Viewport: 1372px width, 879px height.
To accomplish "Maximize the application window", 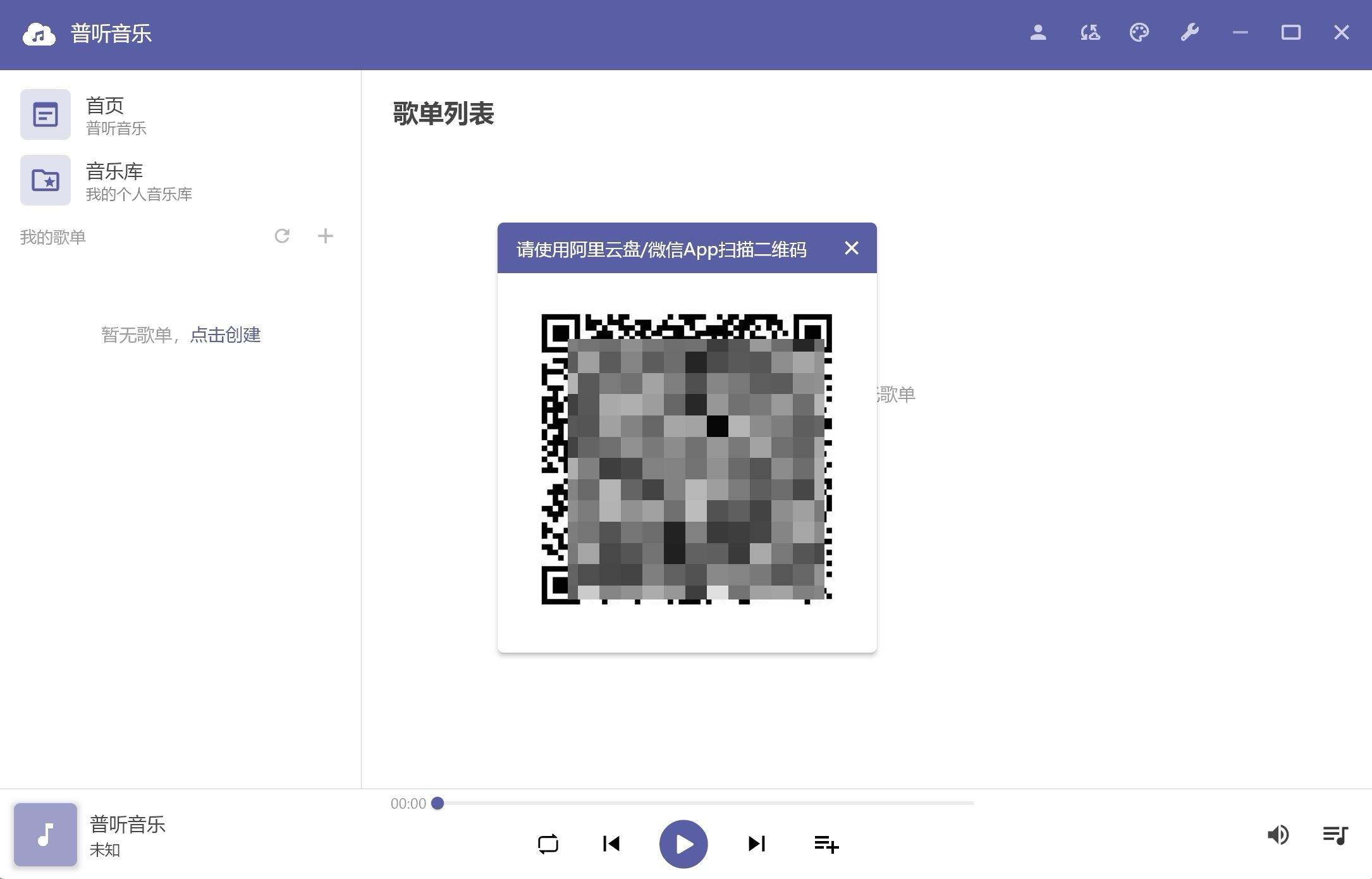I will click(x=1291, y=33).
